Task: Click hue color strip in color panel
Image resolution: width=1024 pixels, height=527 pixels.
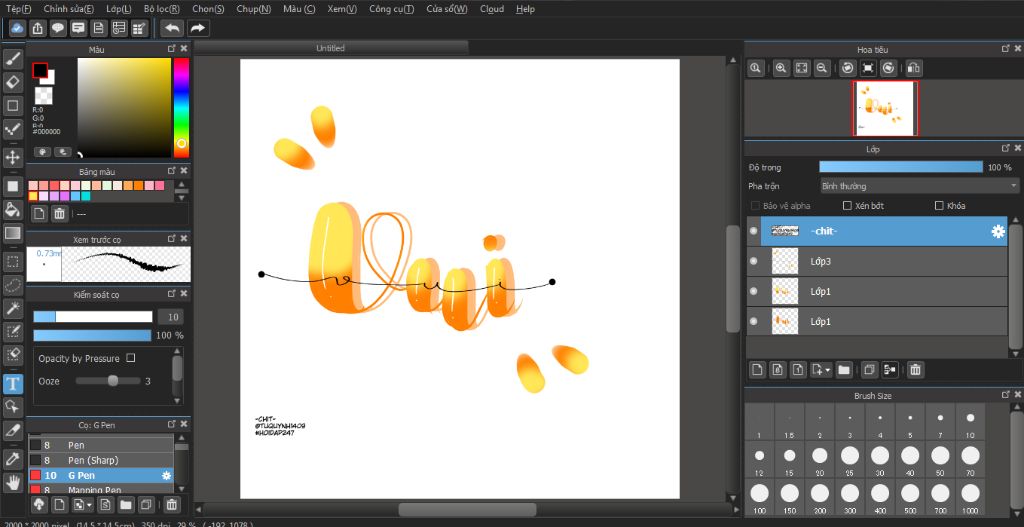Action: point(181,108)
